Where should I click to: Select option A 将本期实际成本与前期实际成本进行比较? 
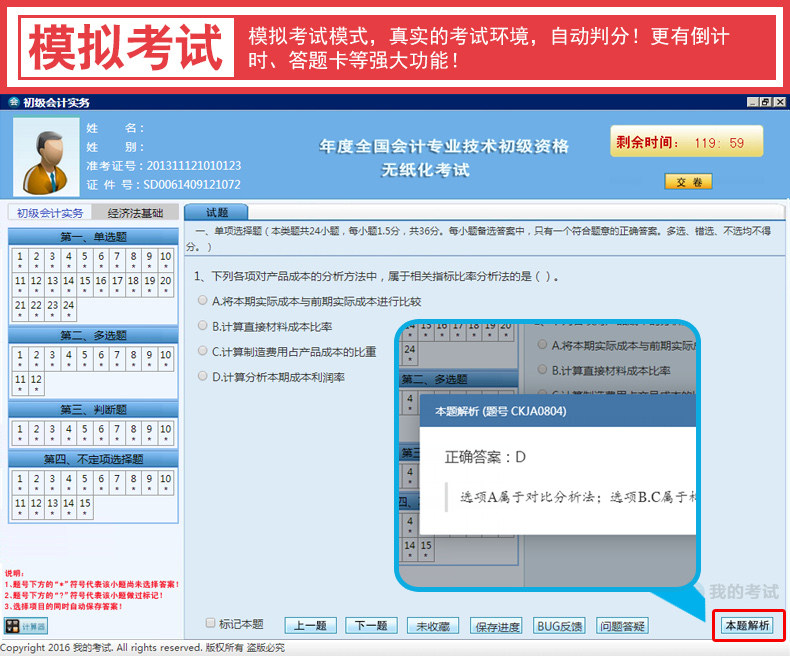click(203, 301)
